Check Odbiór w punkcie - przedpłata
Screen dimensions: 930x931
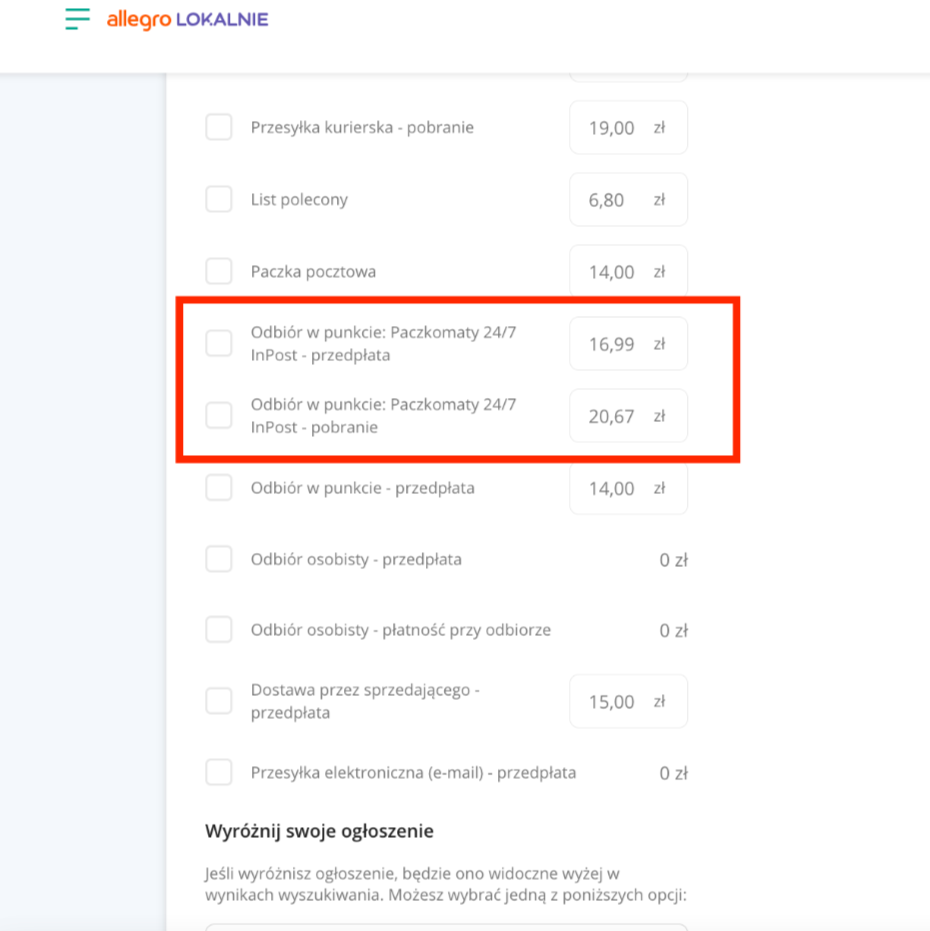click(219, 488)
